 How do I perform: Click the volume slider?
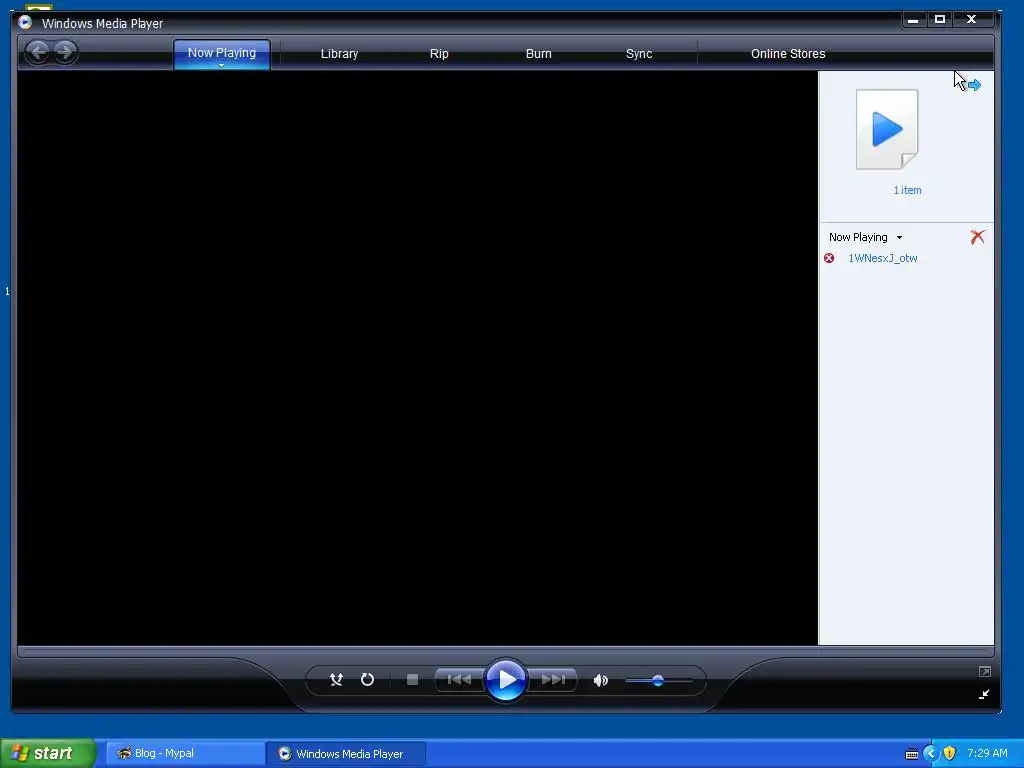click(x=658, y=680)
